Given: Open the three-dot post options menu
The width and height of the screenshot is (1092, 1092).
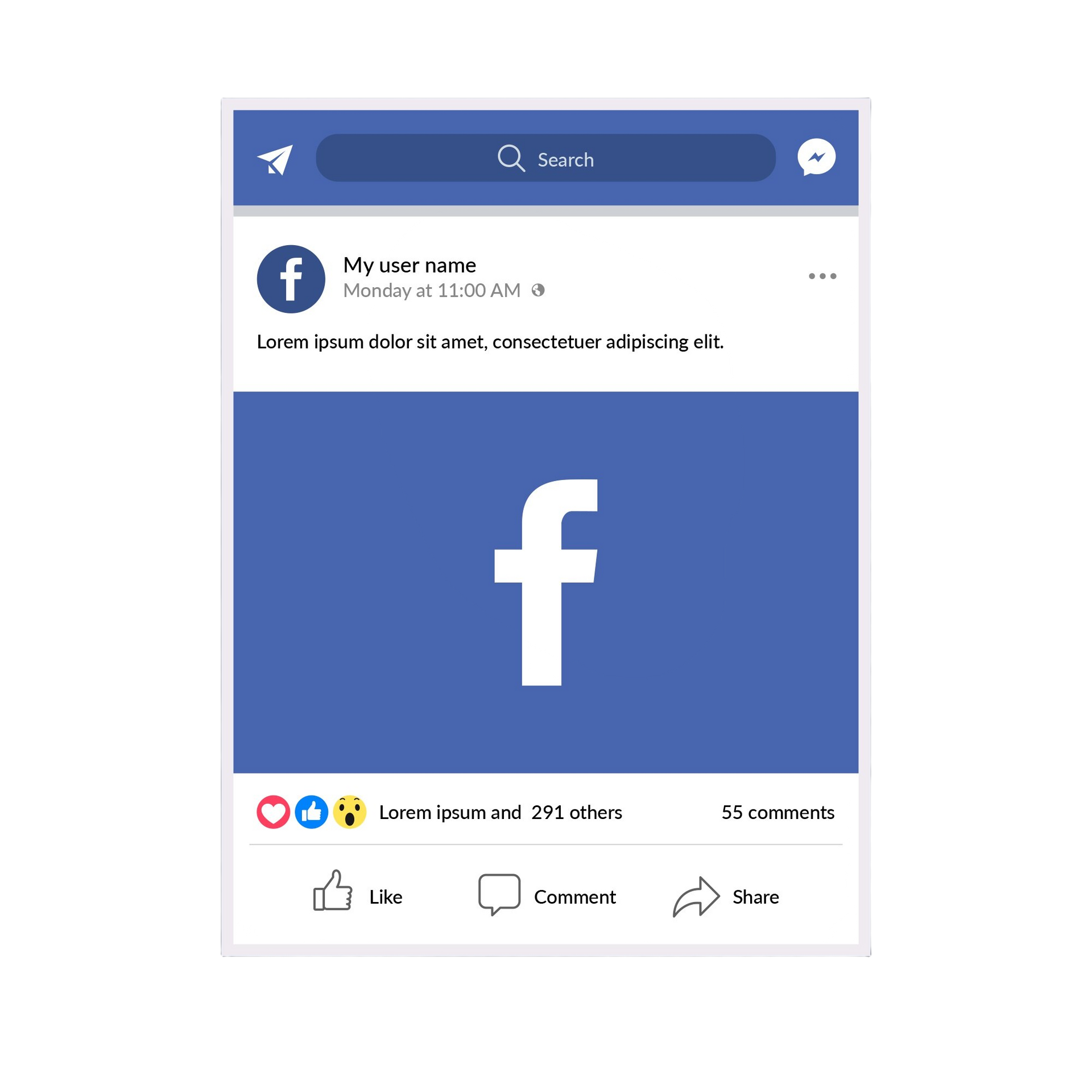Looking at the screenshot, I should coord(822,276).
